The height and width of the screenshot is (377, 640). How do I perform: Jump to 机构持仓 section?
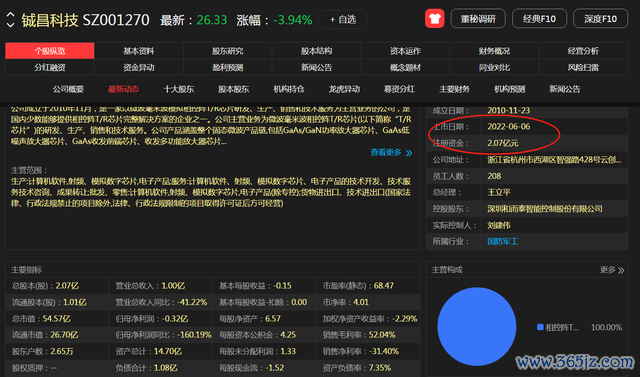click(x=289, y=89)
